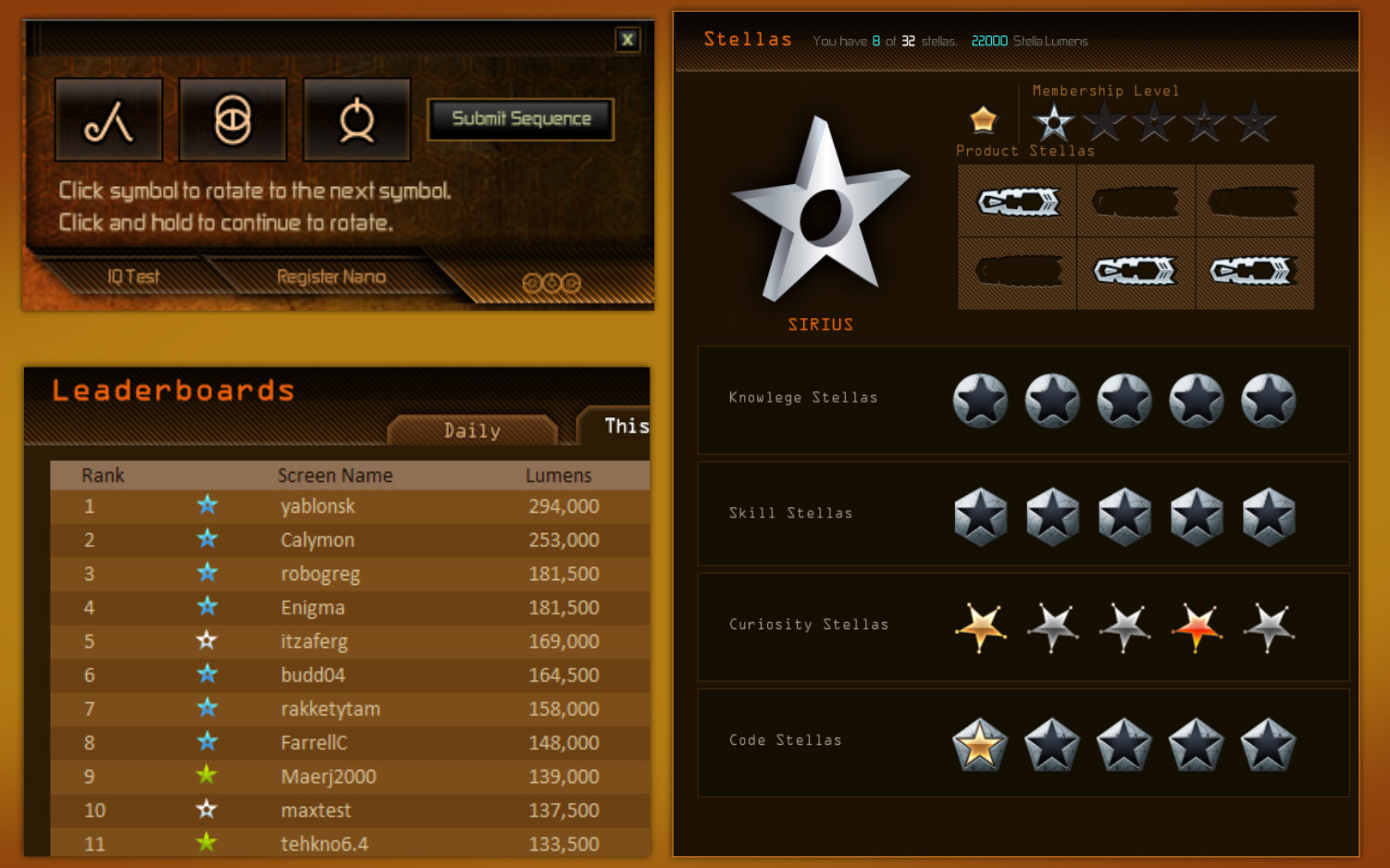Rotate the middle circle sequence symbol
This screenshot has width=1390, height=868.
[x=232, y=119]
